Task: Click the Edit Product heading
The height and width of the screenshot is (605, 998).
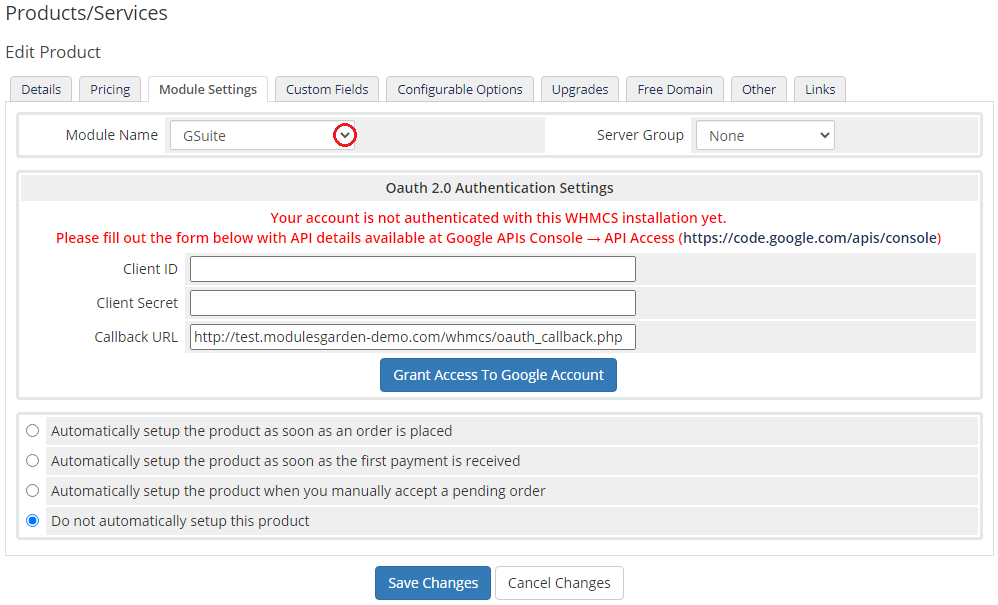Action: (x=53, y=52)
